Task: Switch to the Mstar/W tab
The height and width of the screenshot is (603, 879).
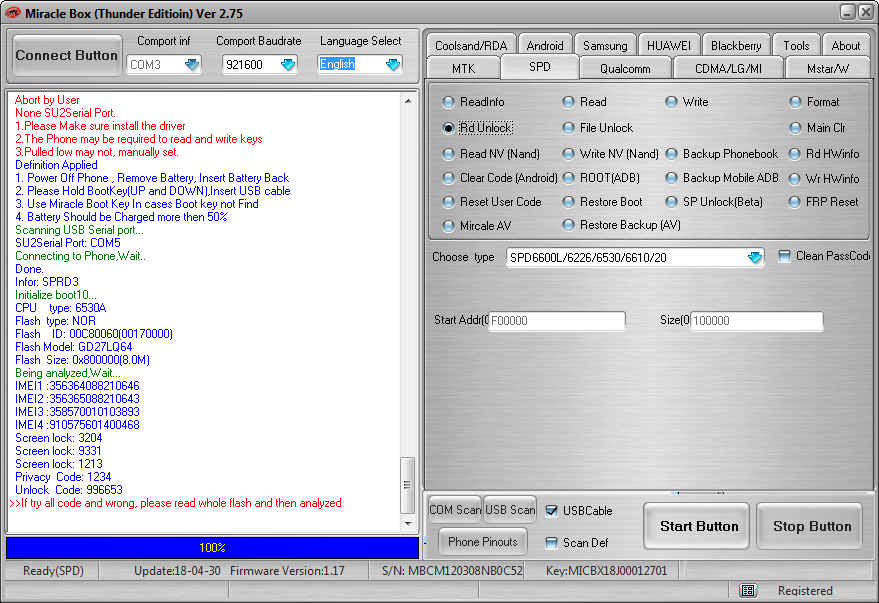Action: (827, 68)
